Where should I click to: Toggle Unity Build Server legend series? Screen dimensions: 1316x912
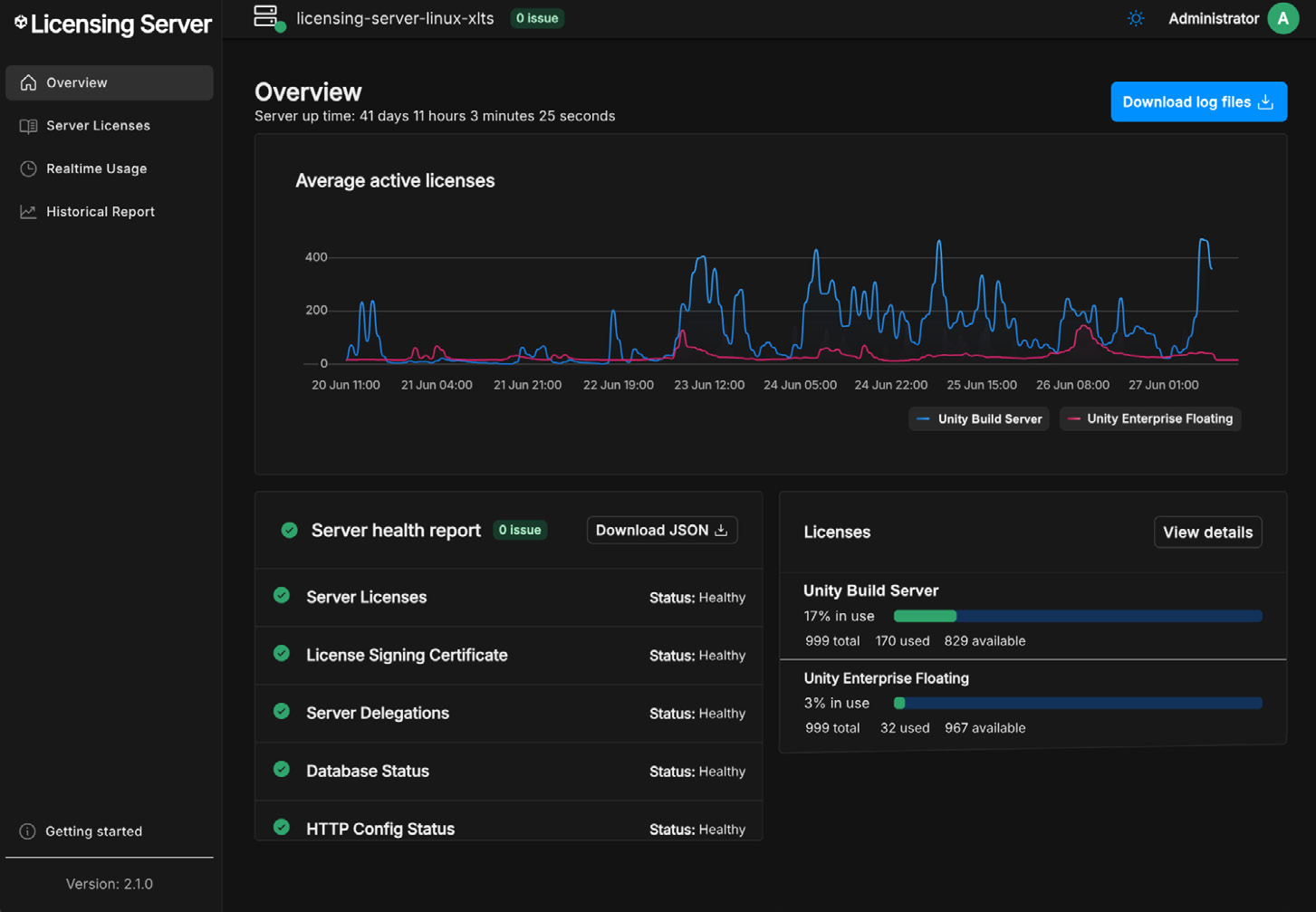pyautogui.click(x=978, y=418)
